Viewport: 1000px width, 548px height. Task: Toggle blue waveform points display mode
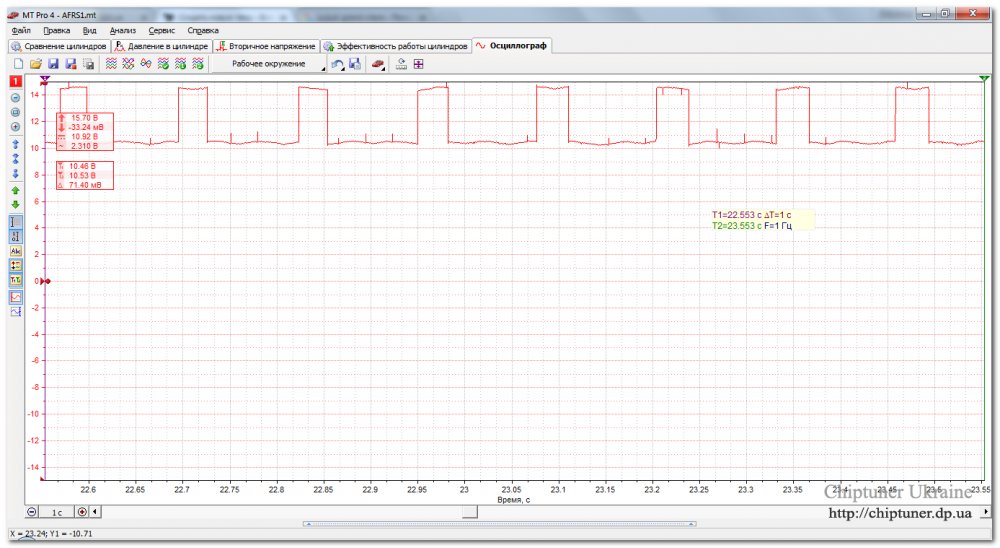point(15,311)
